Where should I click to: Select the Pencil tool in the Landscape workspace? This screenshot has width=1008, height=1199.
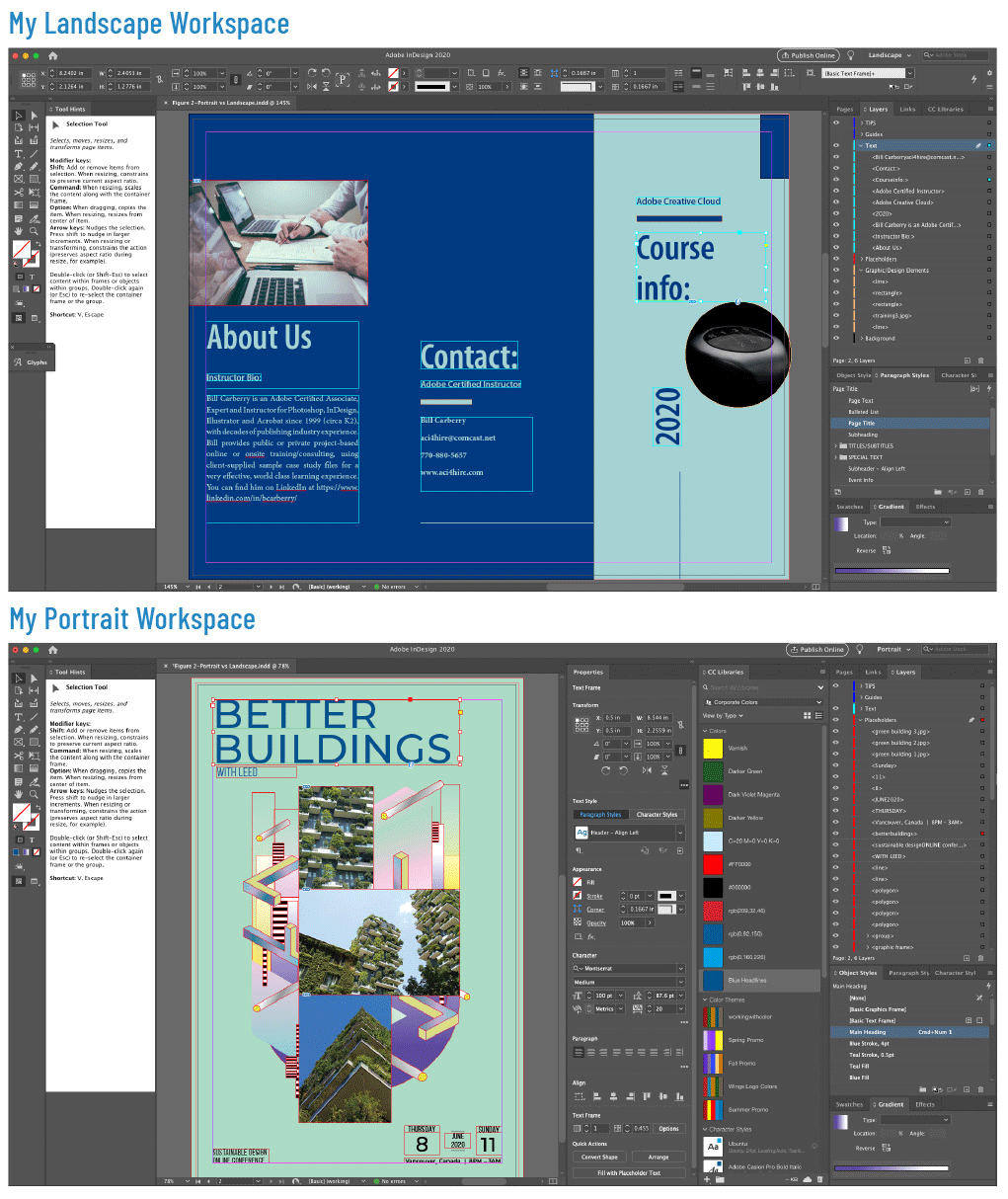click(34, 167)
